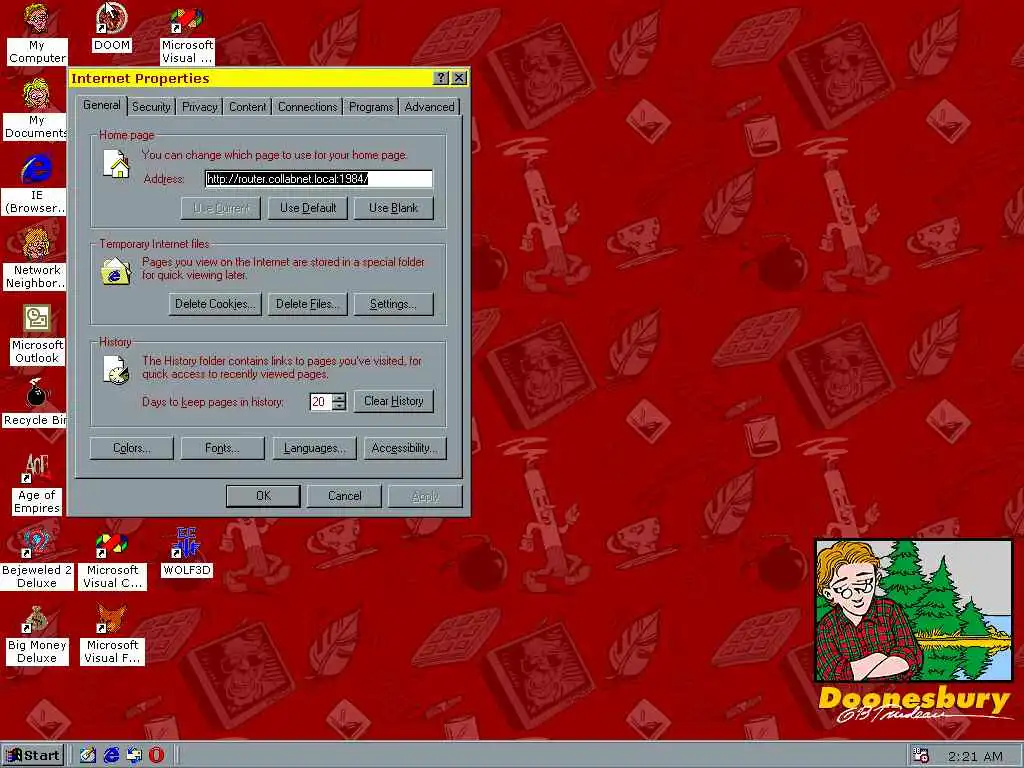
Task: Click the Delete Cookies... button
Action: coord(215,304)
